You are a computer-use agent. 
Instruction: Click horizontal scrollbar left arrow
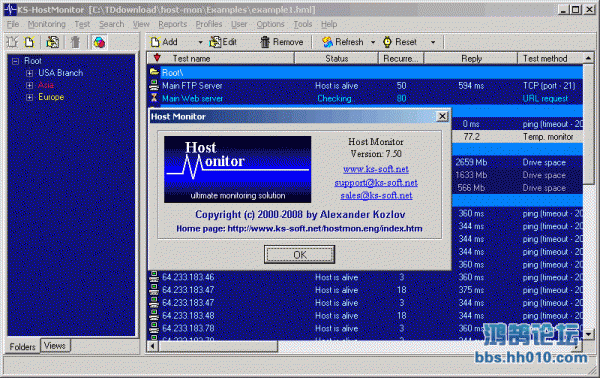pos(153,346)
